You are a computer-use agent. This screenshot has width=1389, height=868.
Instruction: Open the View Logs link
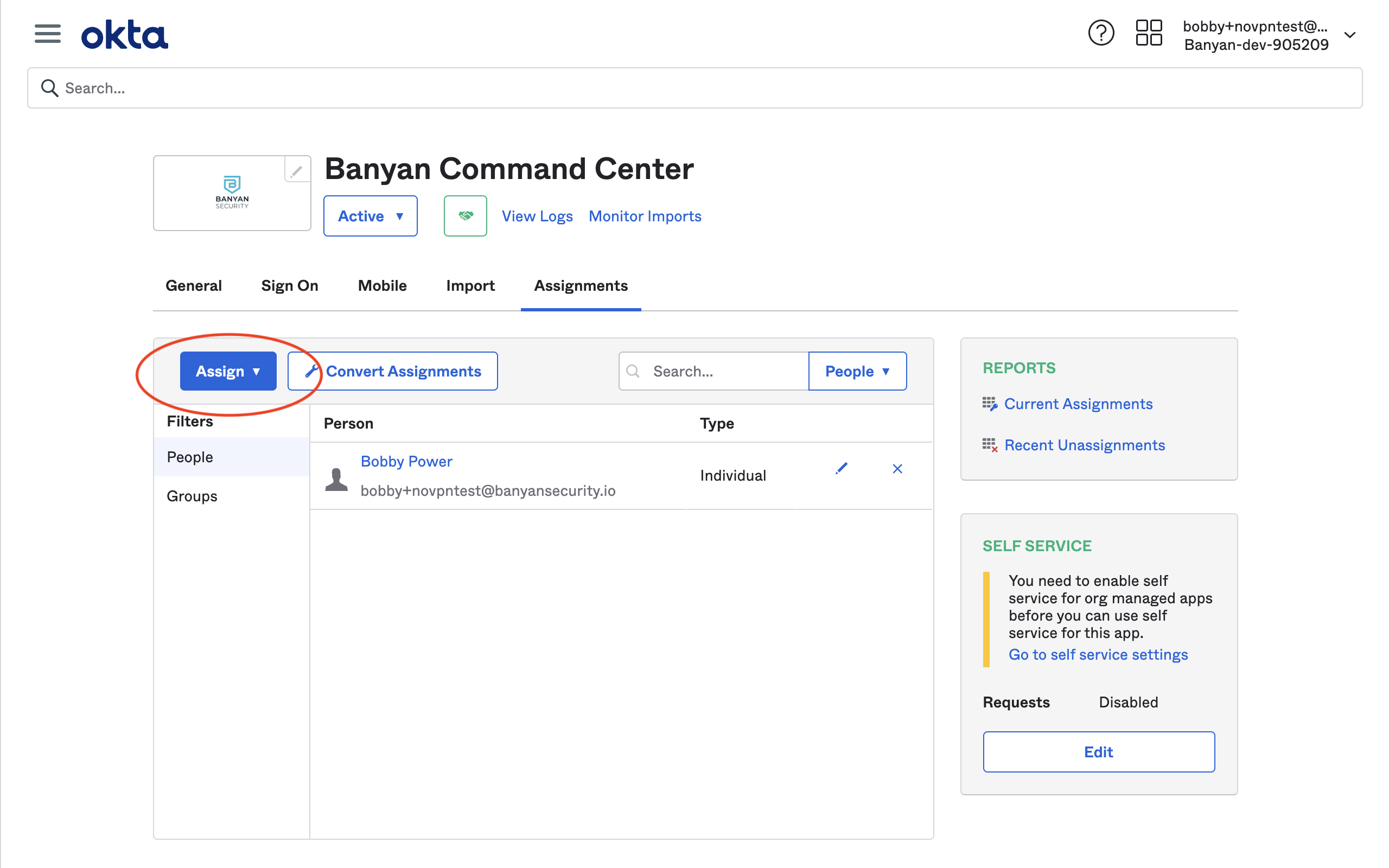coord(537,216)
